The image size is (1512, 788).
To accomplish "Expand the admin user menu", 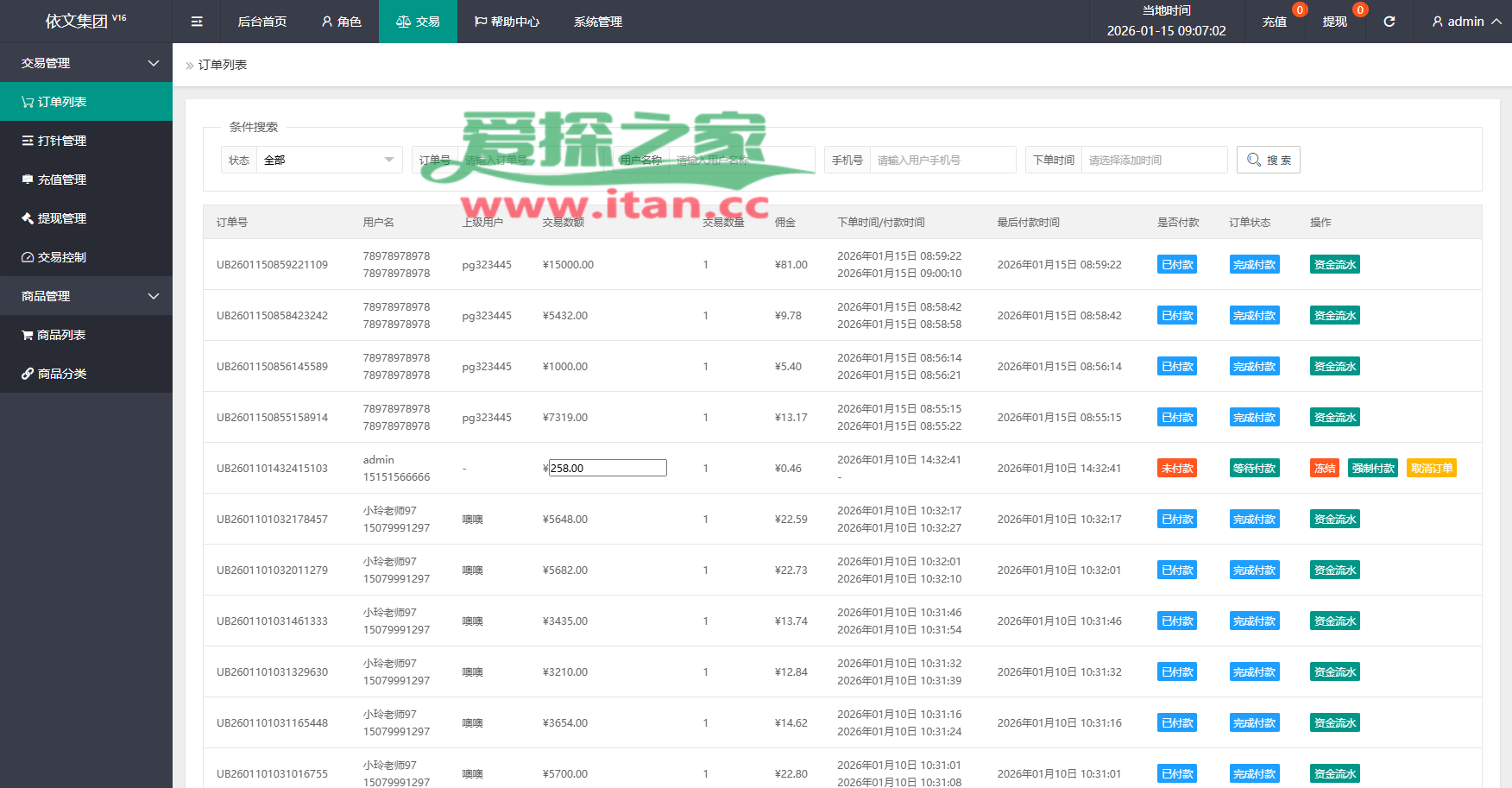I will (1465, 22).
